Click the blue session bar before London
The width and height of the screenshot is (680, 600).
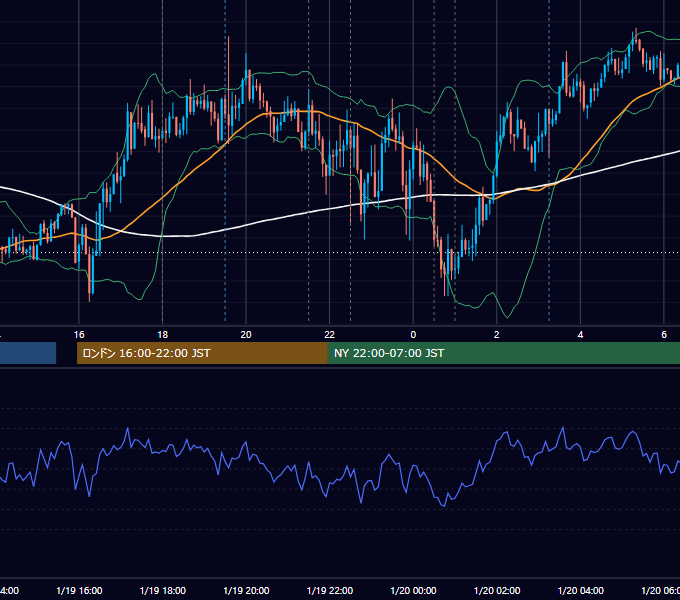(28, 353)
